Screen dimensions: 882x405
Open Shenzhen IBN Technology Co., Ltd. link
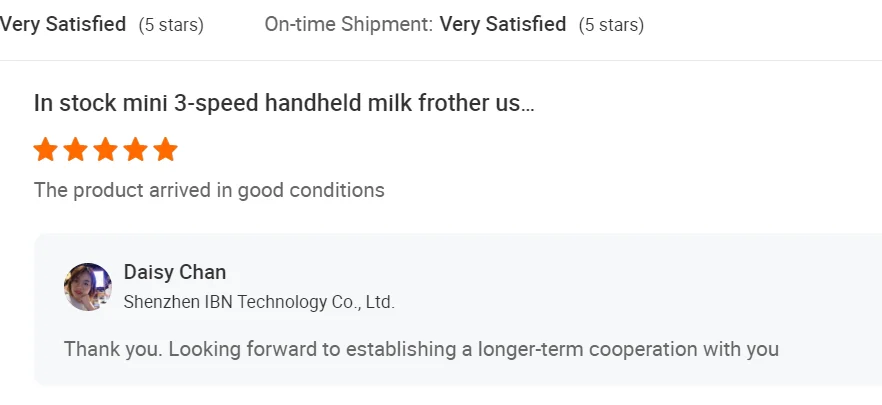(259, 301)
